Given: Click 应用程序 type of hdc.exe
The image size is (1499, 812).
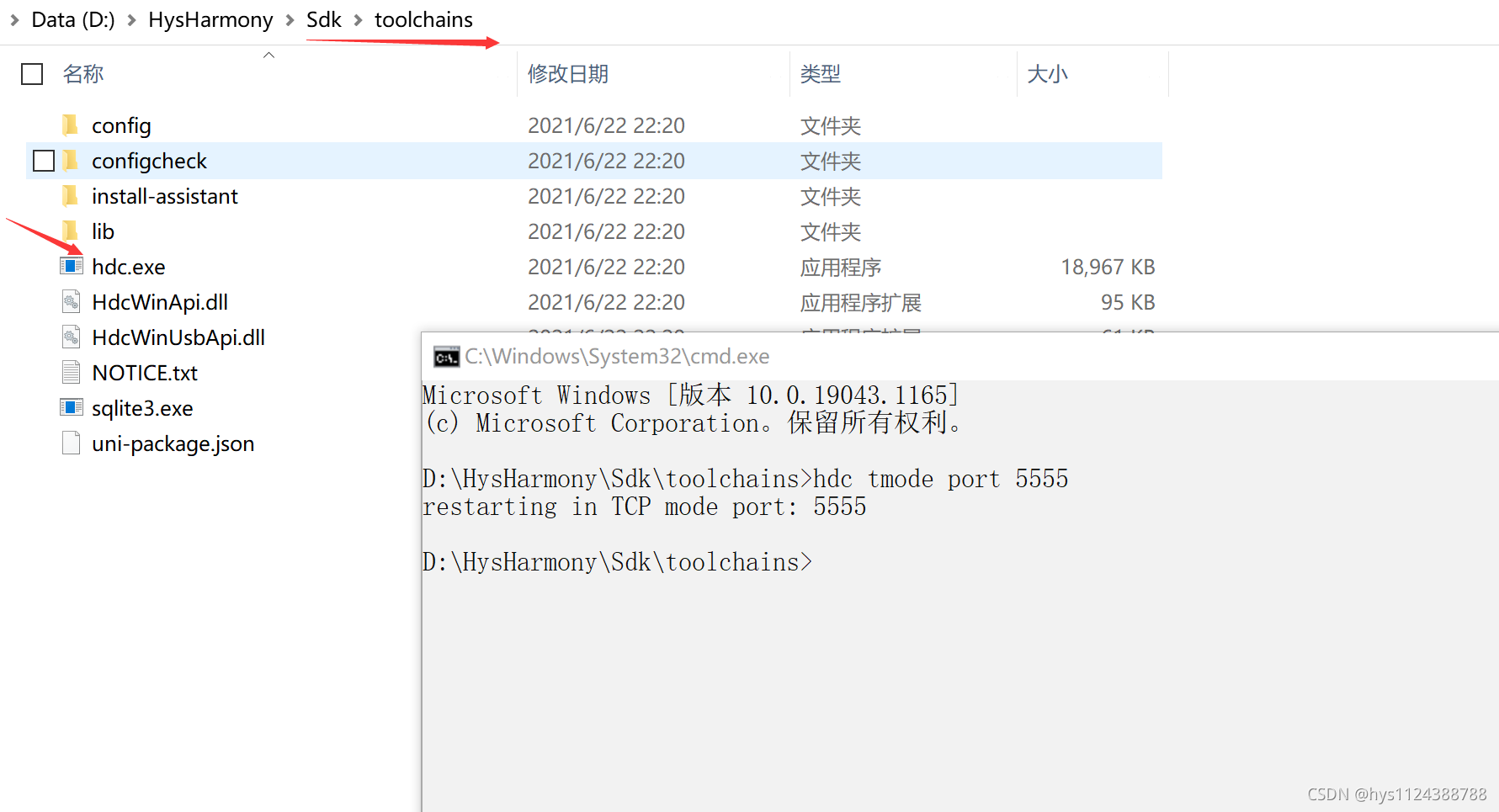Looking at the screenshot, I should pos(841,268).
